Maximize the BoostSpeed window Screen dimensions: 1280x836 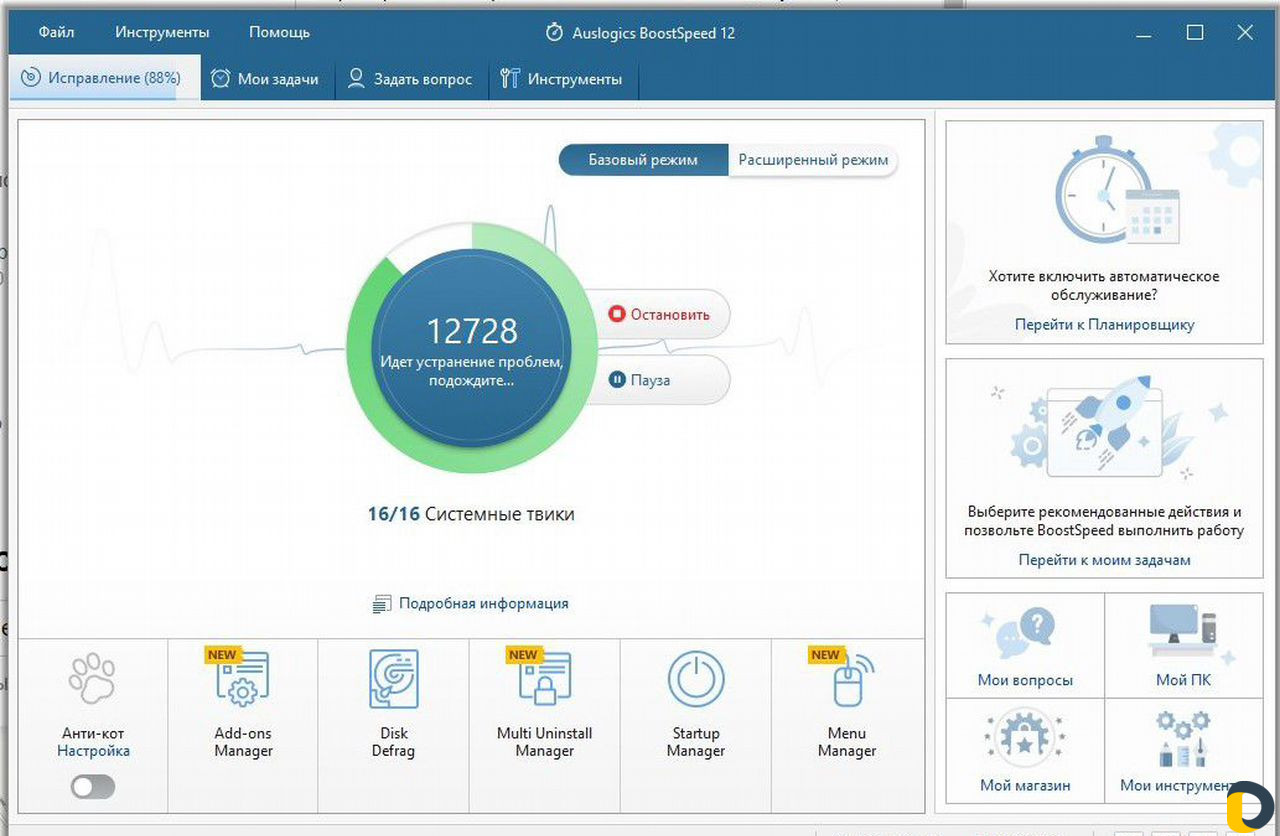pos(1194,32)
